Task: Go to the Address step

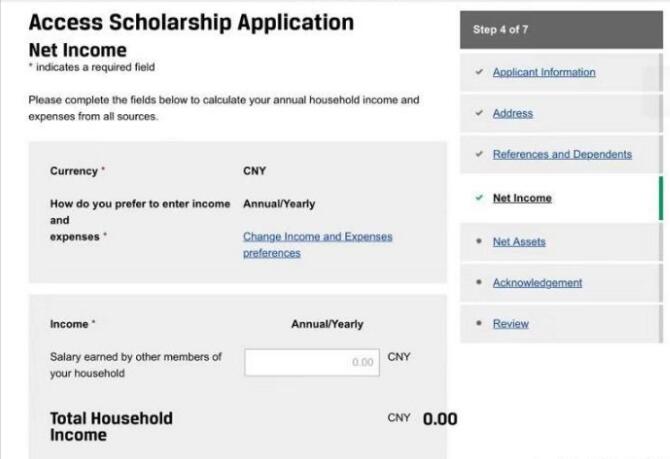Action: (x=512, y=113)
